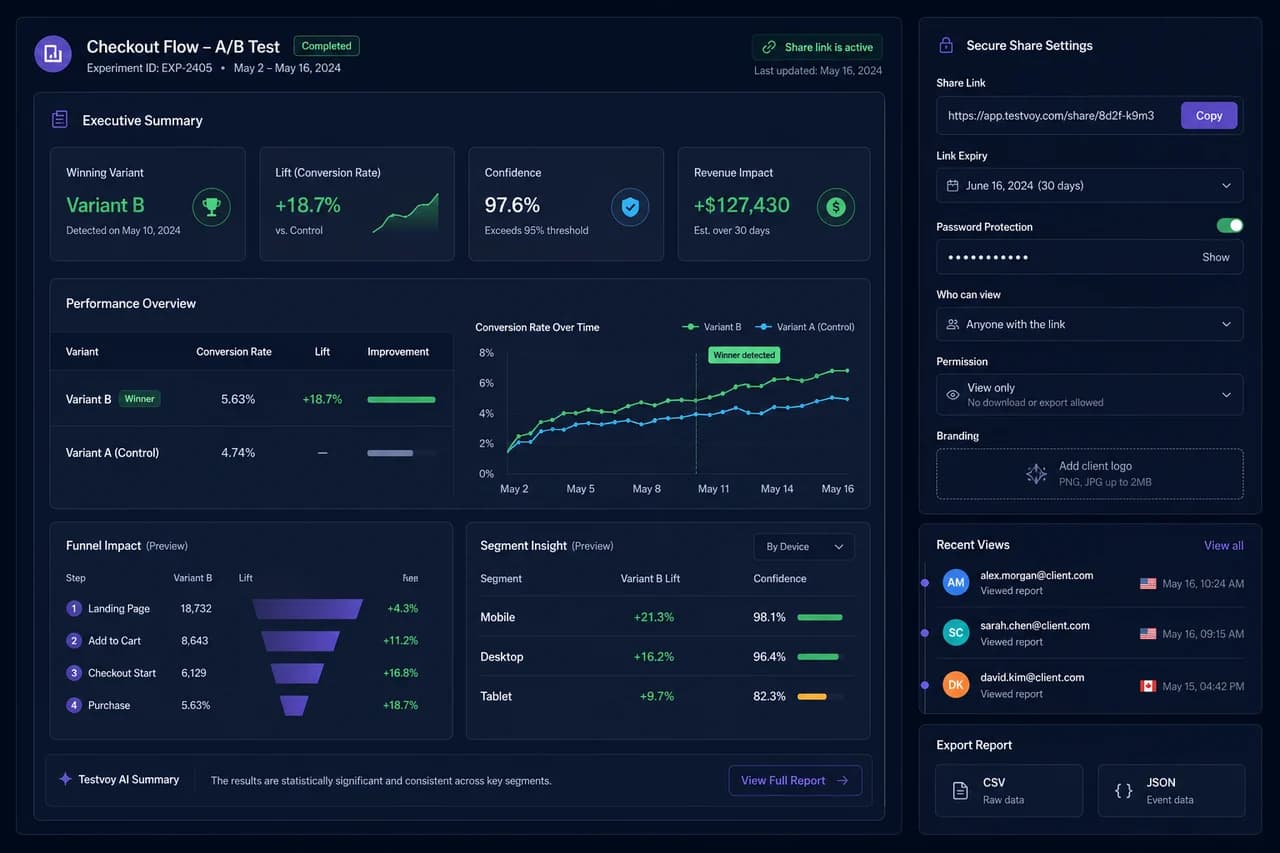Click the 4.74% conversion rate cell
This screenshot has height=853, width=1280.
point(238,453)
